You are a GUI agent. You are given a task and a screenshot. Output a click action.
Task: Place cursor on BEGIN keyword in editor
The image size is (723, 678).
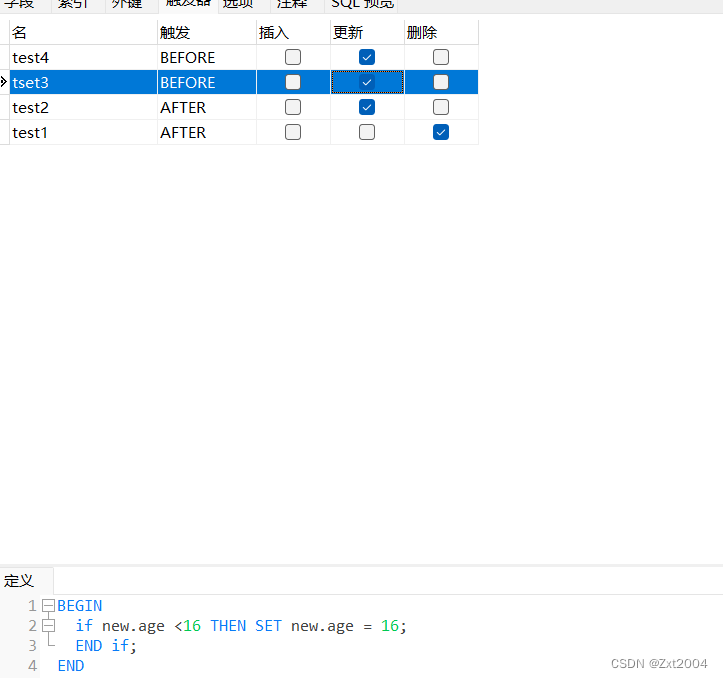(x=79, y=606)
